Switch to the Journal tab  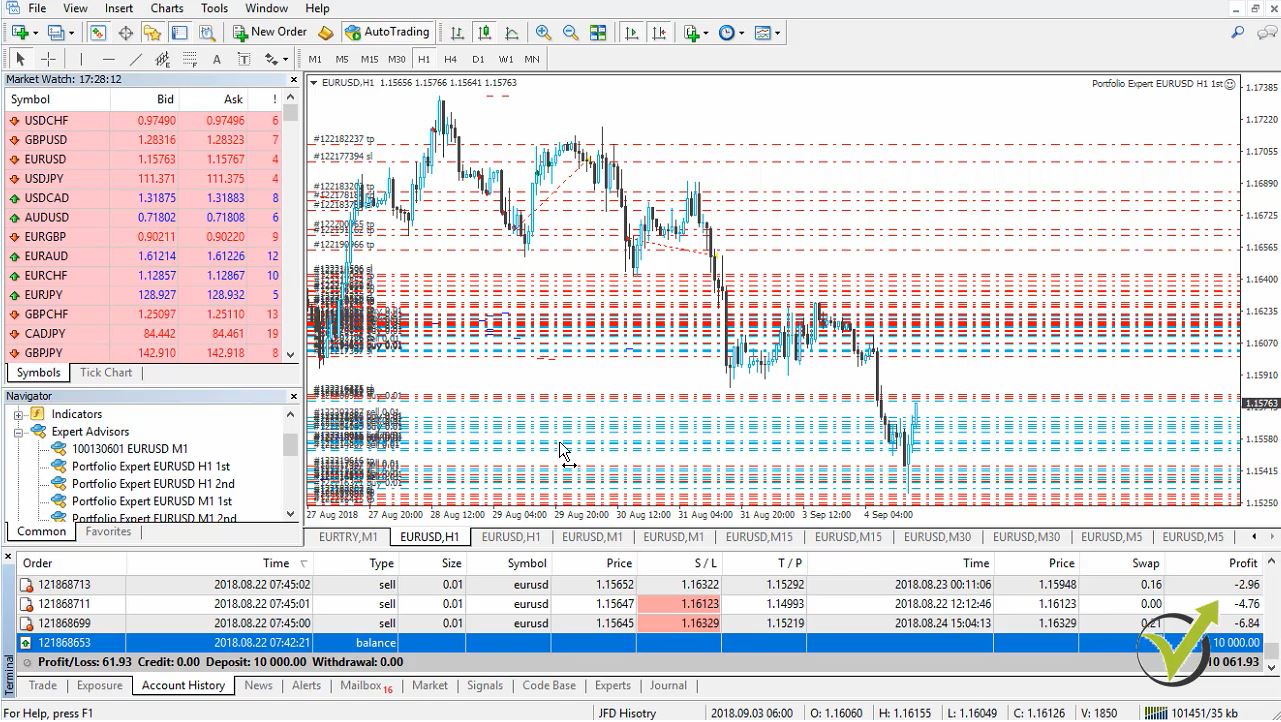click(x=668, y=685)
